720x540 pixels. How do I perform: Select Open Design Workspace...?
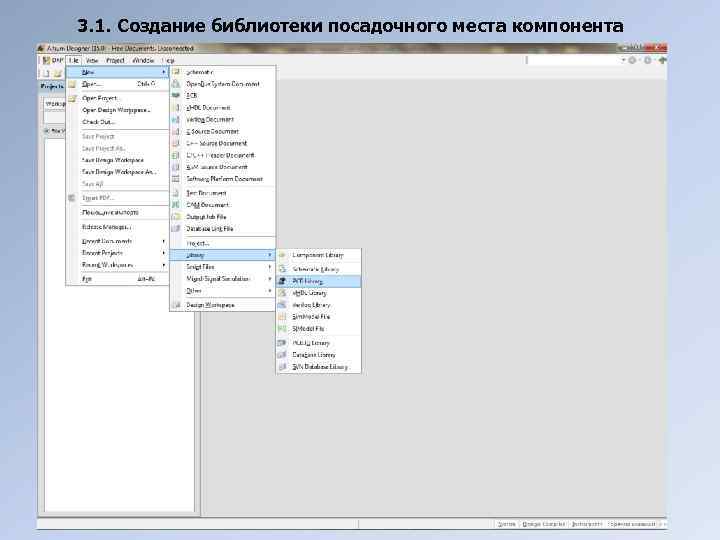pos(118,110)
